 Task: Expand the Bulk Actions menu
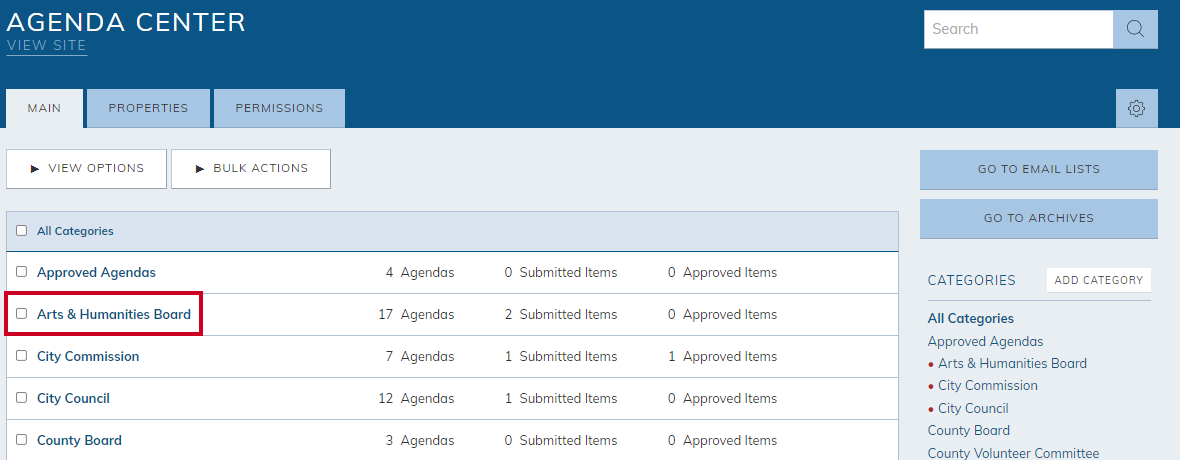251,169
